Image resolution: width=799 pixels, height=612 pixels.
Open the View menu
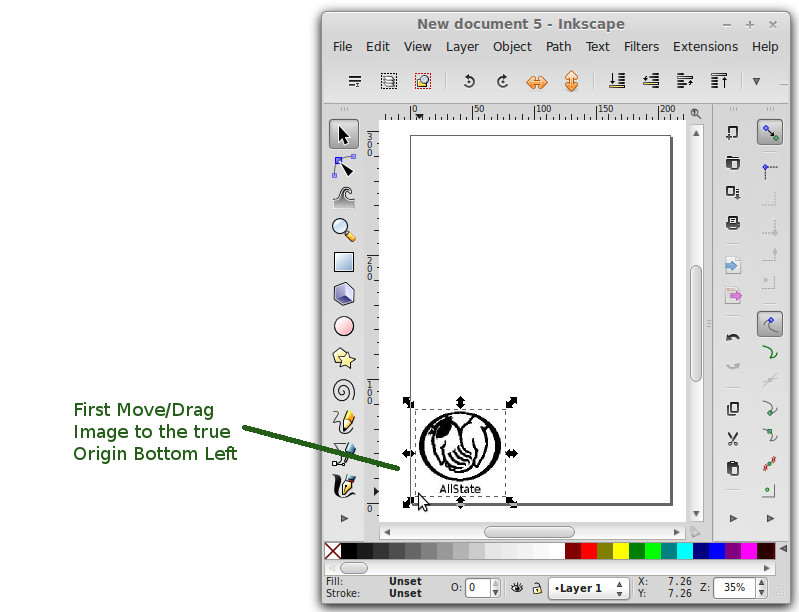pos(417,47)
